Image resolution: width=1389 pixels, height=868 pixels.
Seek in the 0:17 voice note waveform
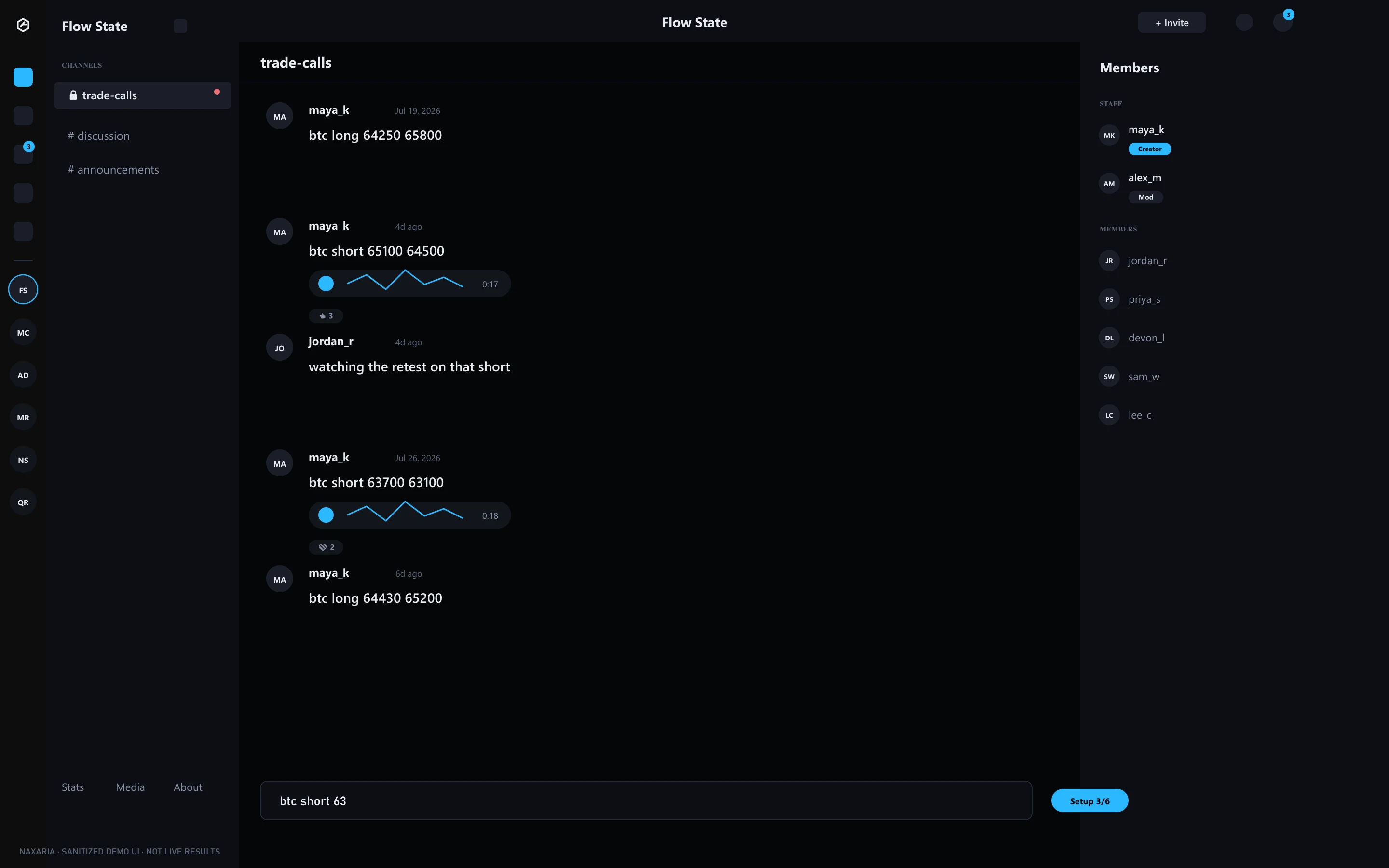pyautogui.click(x=405, y=280)
